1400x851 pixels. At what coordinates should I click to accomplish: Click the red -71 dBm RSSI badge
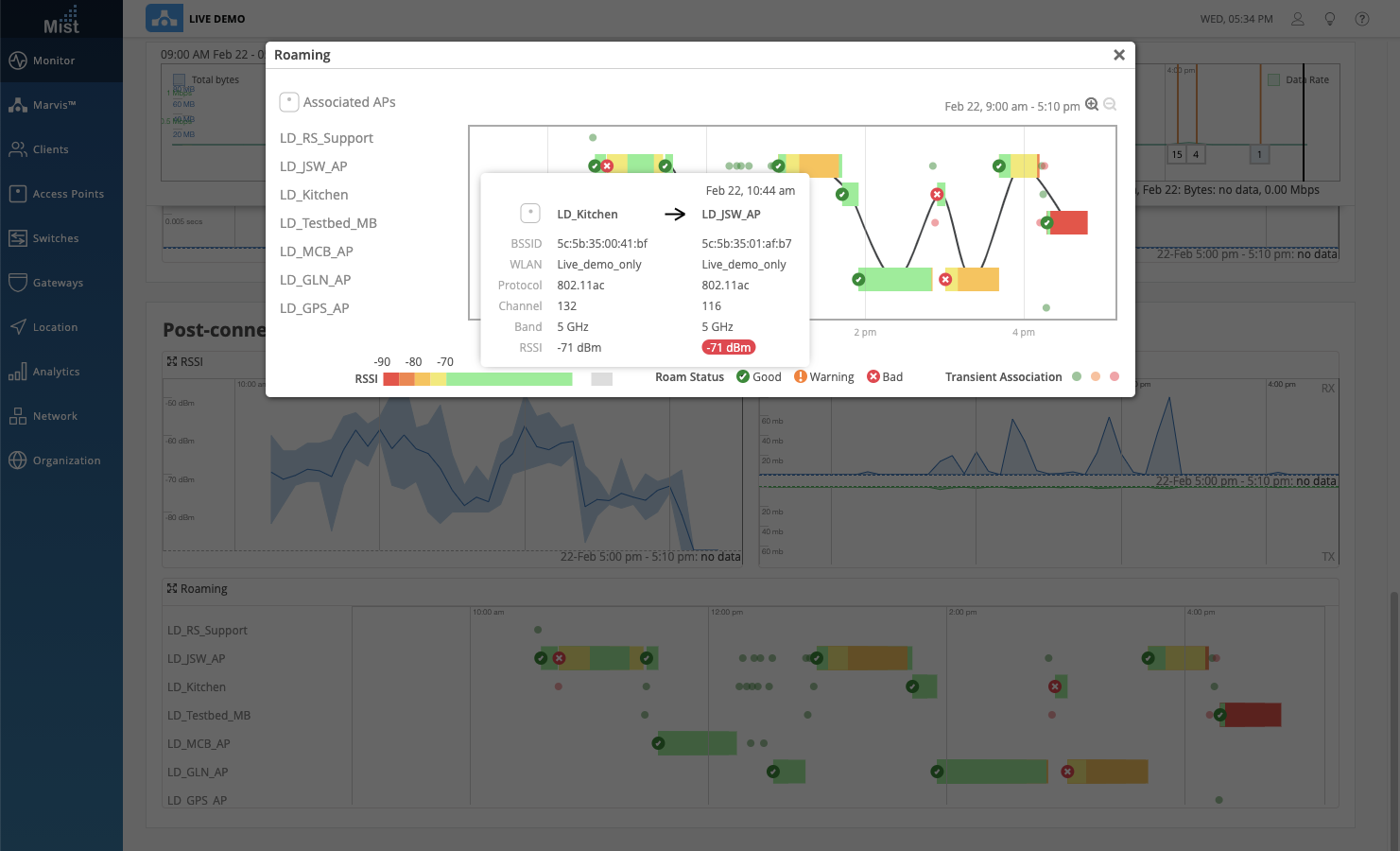(729, 347)
